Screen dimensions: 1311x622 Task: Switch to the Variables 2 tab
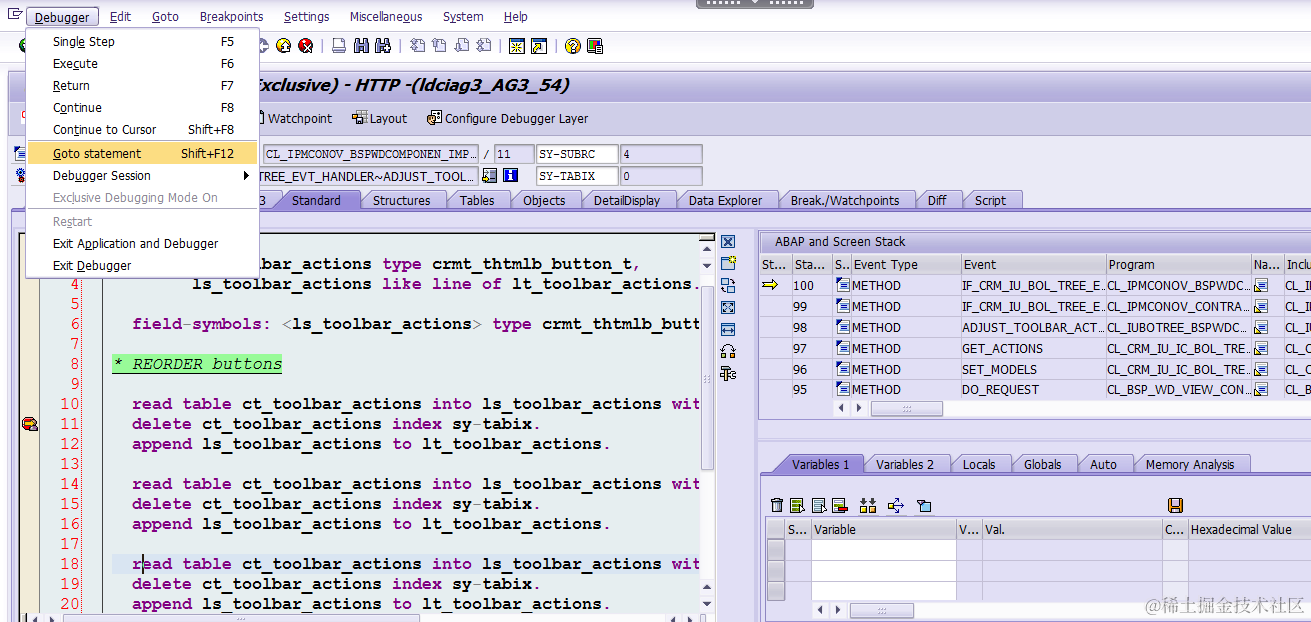904,464
